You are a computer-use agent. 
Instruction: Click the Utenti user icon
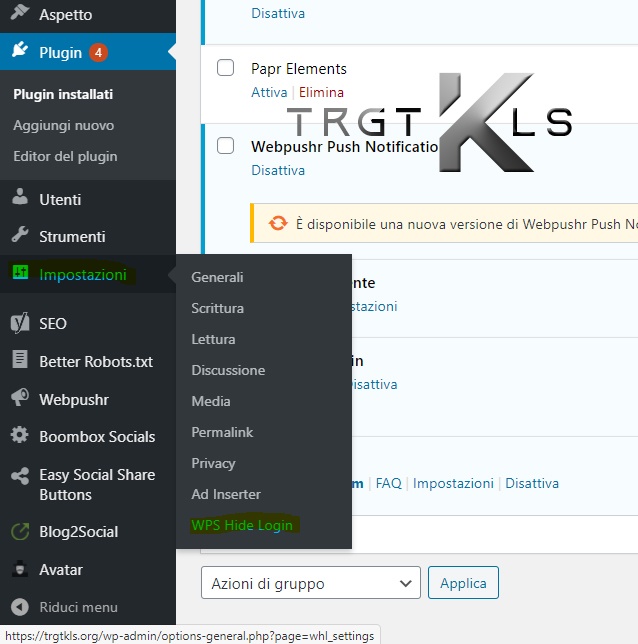(x=20, y=199)
